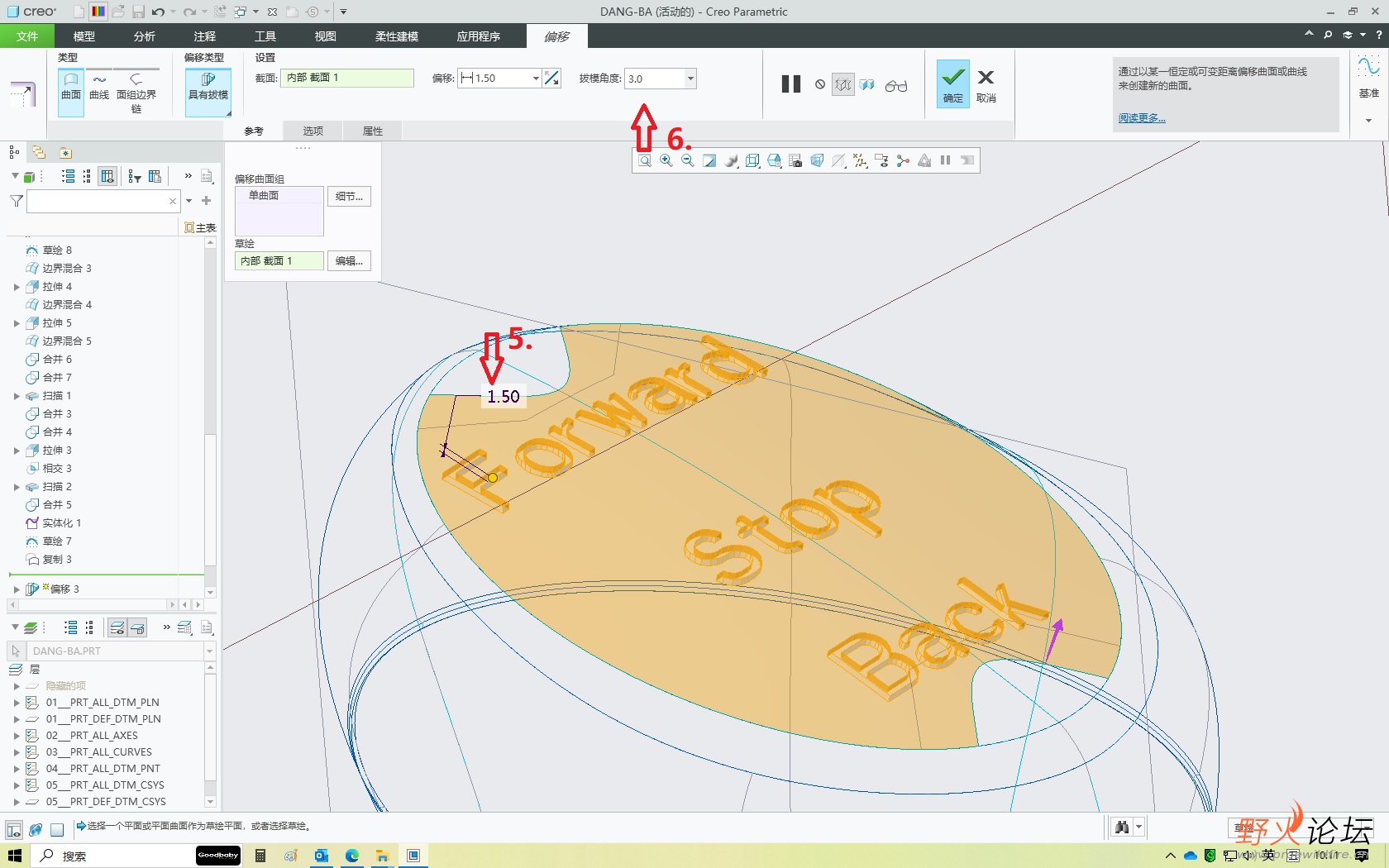Expand the 01__PRT_ALL_DTM_PLN layer
The width and height of the screenshot is (1389, 868).
[17, 703]
